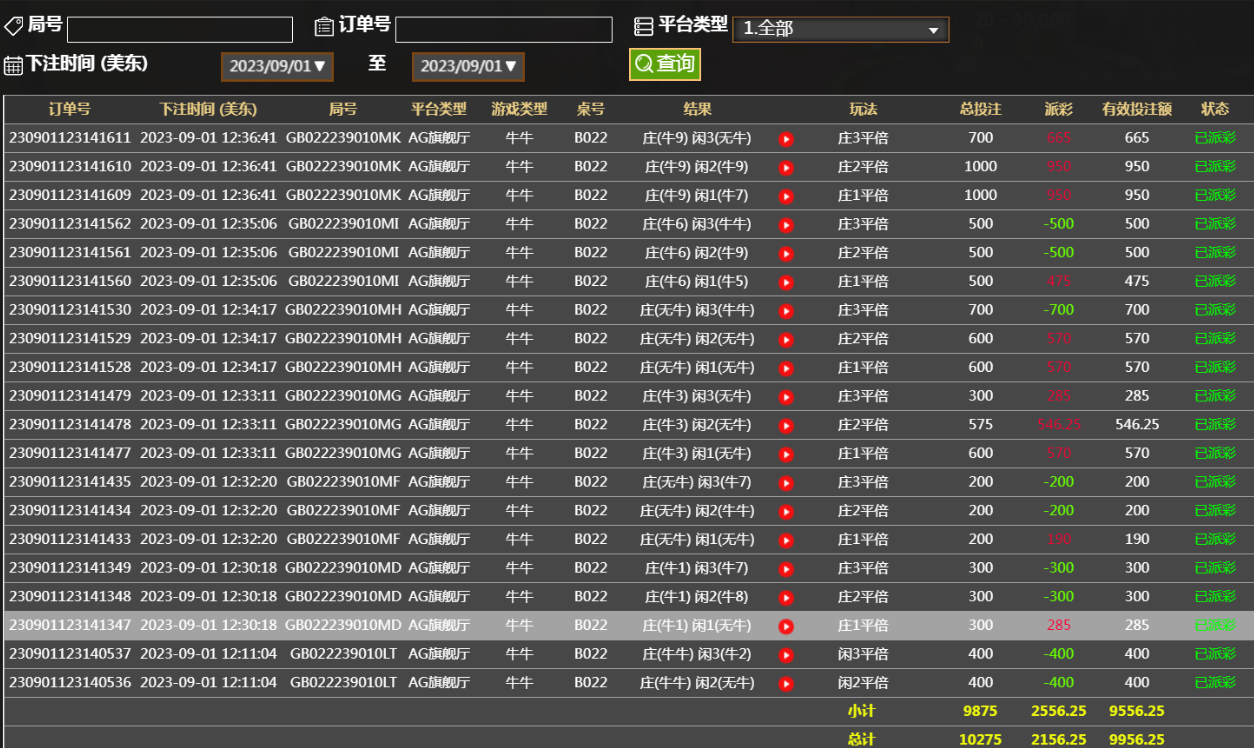Play result video for order 230901123141530
The image size is (1254, 748).
pyautogui.click(x=786, y=311)
